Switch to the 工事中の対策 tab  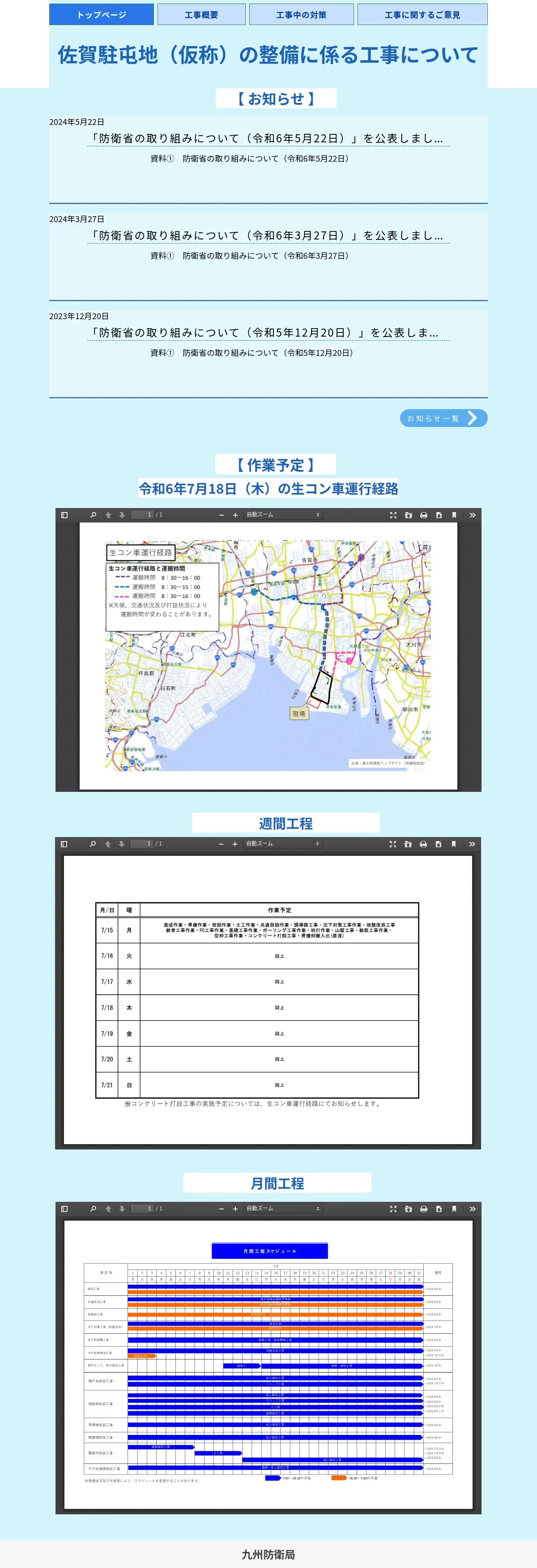coord(301,15)
